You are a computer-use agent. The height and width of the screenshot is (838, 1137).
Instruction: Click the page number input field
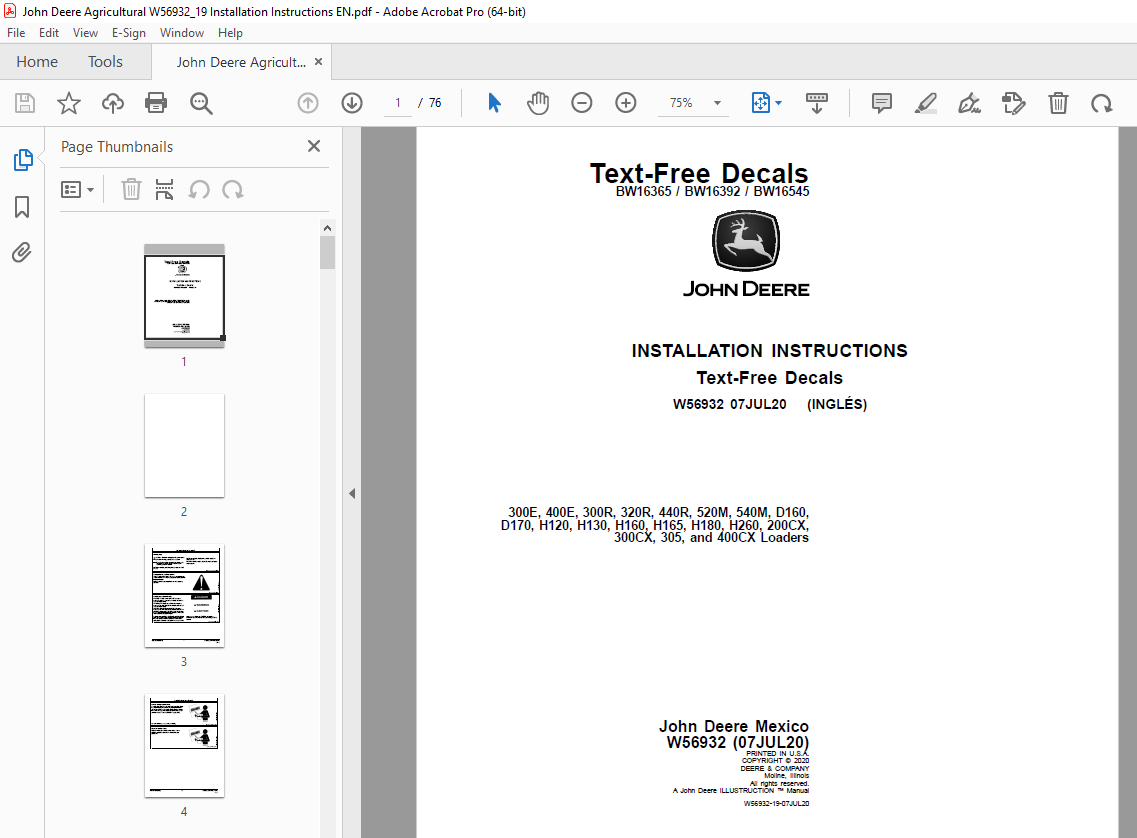[397, 103]
